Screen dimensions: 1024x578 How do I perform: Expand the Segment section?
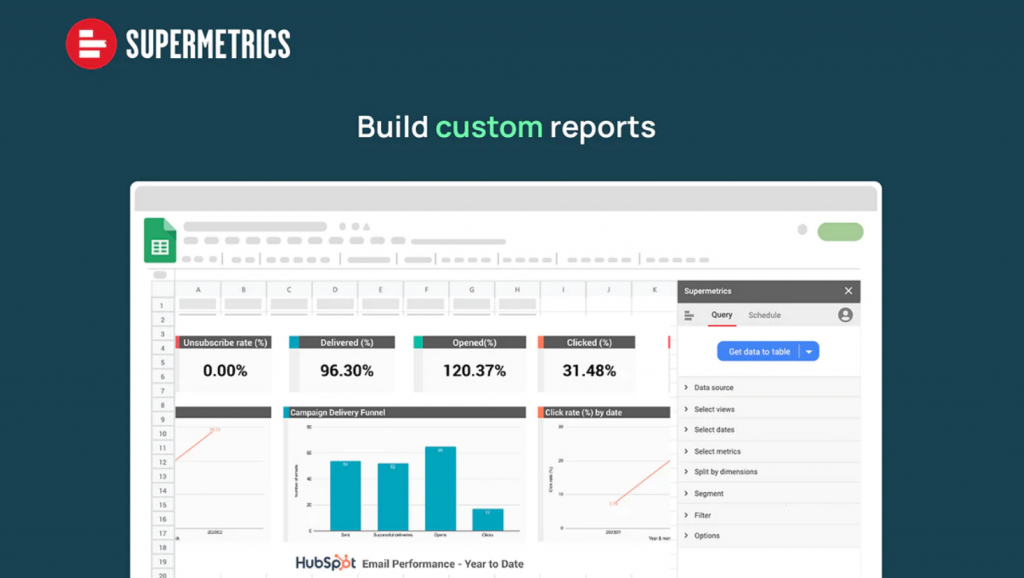769,493
